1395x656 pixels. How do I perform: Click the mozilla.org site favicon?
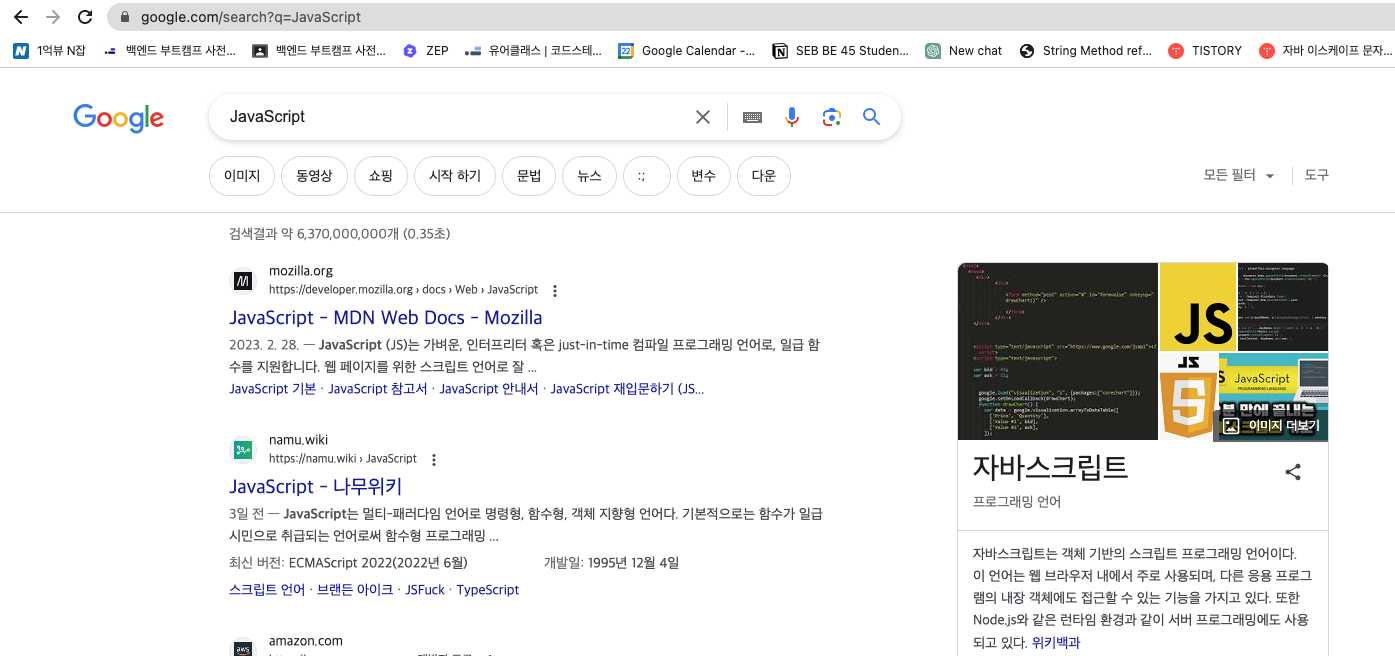243,281
